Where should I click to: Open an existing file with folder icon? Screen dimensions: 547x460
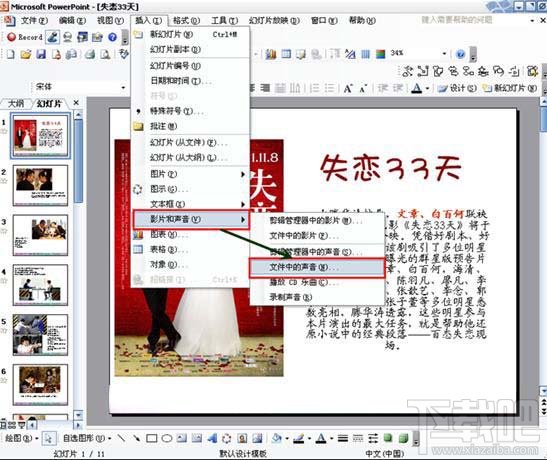click(25, 54)
